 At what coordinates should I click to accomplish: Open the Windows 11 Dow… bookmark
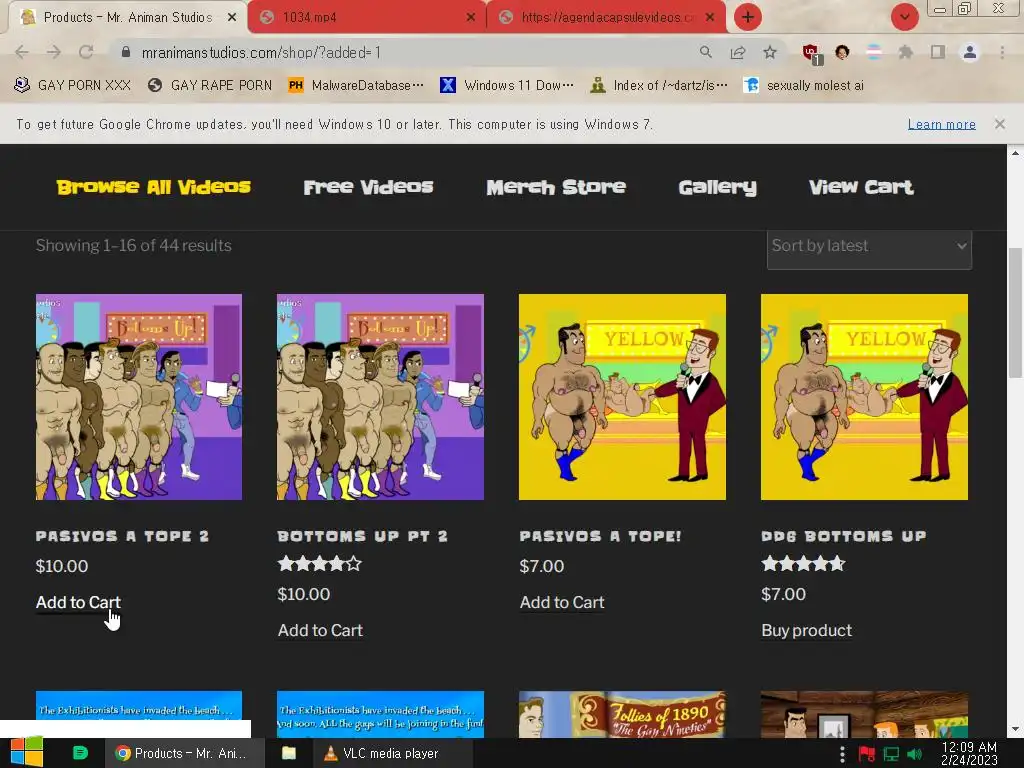coord(507,85)
